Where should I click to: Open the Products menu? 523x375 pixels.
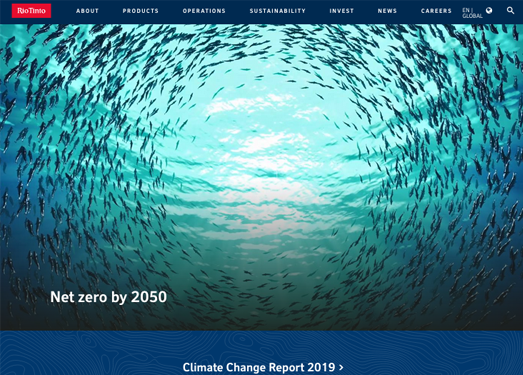pos(140,11)
